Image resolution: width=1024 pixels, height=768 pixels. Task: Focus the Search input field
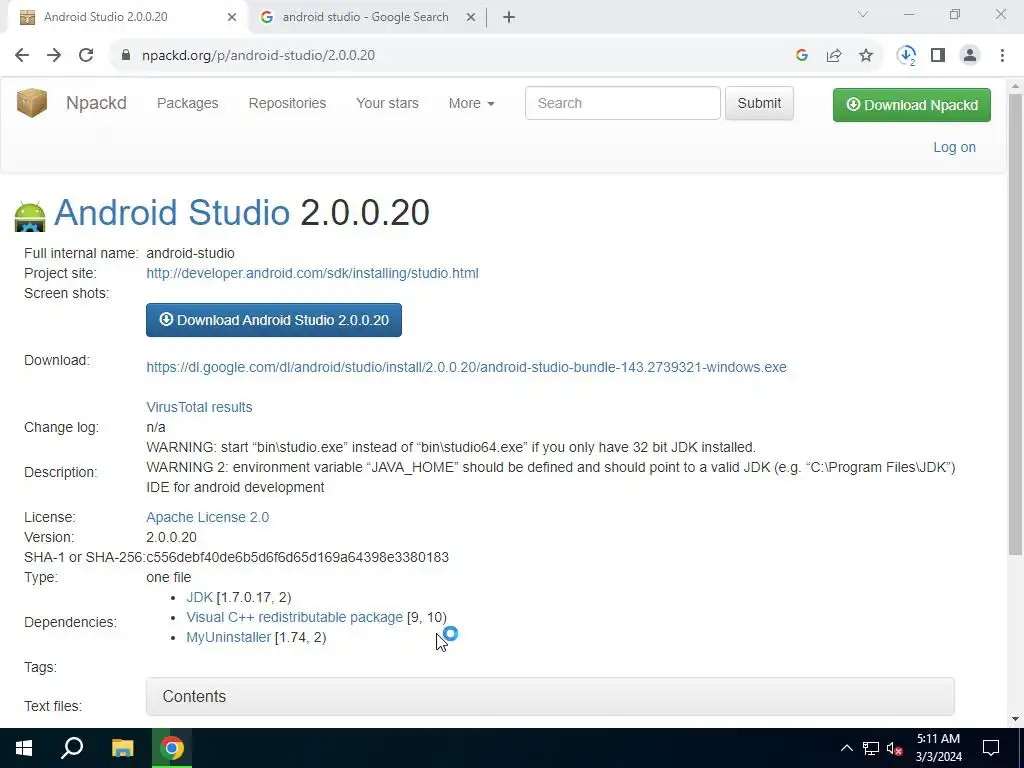click(623, 103)
